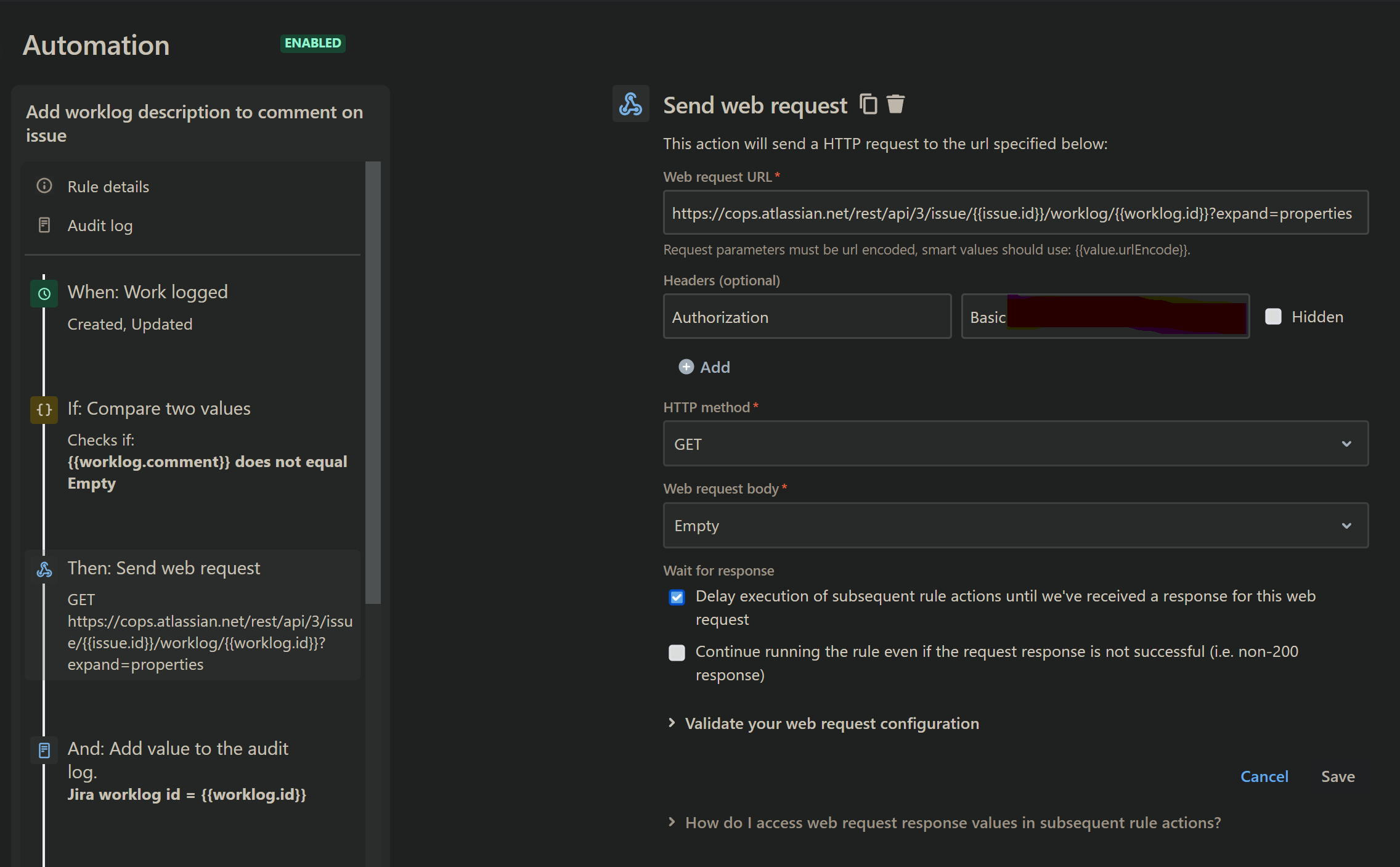Enable Continue running the rule on non-200 response

(x=677, y=653)
